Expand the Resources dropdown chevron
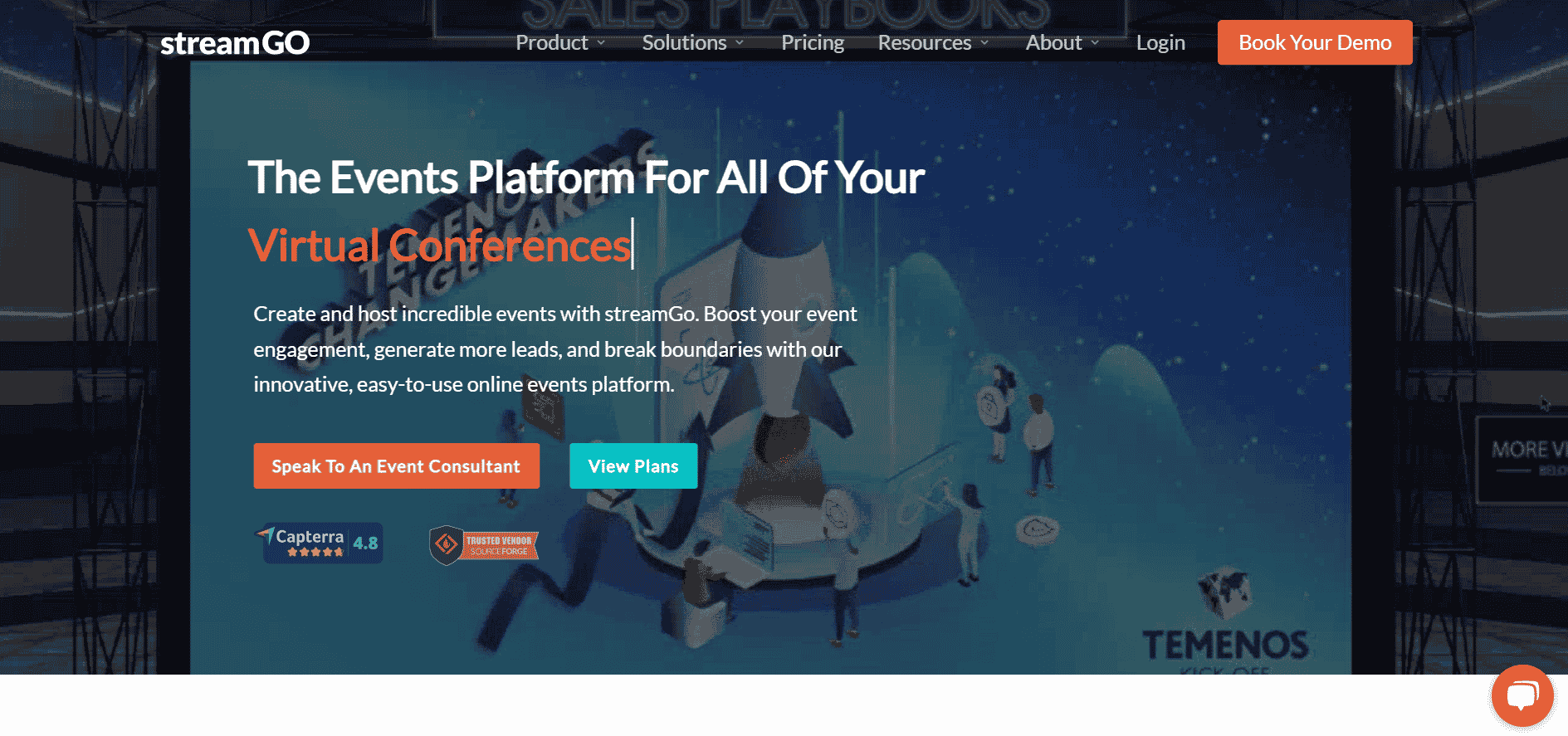1568x736 pixels. pos(984,43)
